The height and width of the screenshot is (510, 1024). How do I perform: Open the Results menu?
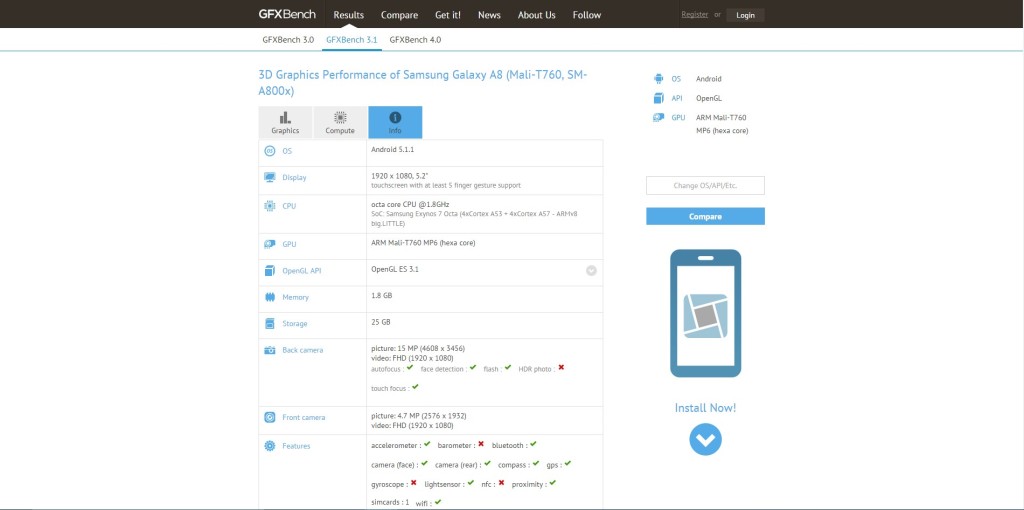349,15
